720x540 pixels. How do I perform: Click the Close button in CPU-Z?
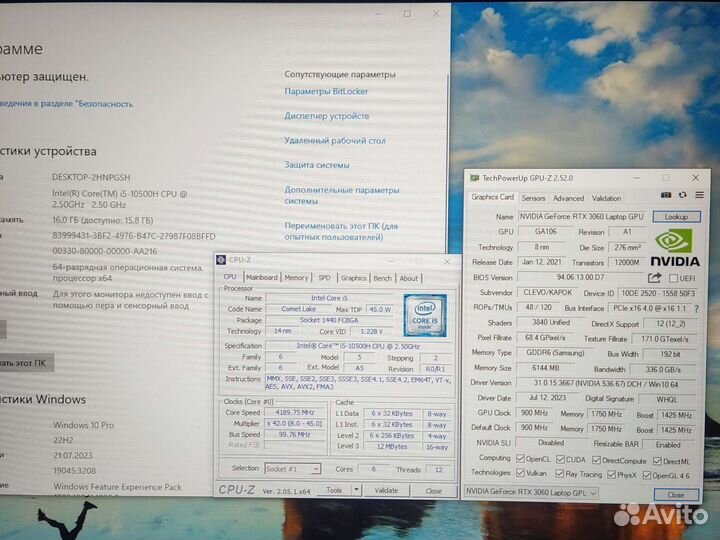pos(433,491)
